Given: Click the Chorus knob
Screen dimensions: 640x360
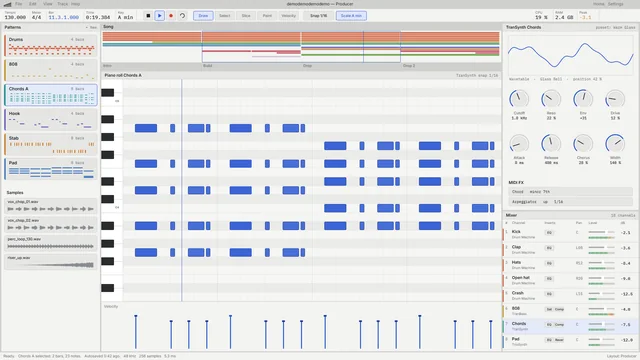Looking at the screenshot, I should [x=583, y=144].
